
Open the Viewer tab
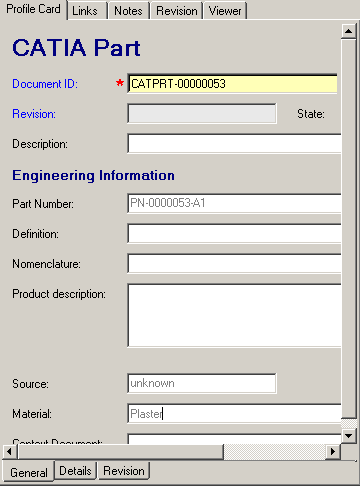225,11
